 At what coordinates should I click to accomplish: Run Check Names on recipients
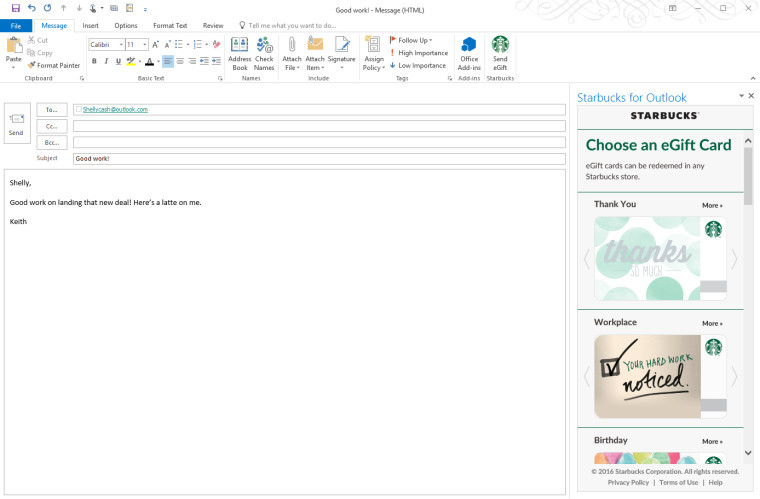click(264, 53)
